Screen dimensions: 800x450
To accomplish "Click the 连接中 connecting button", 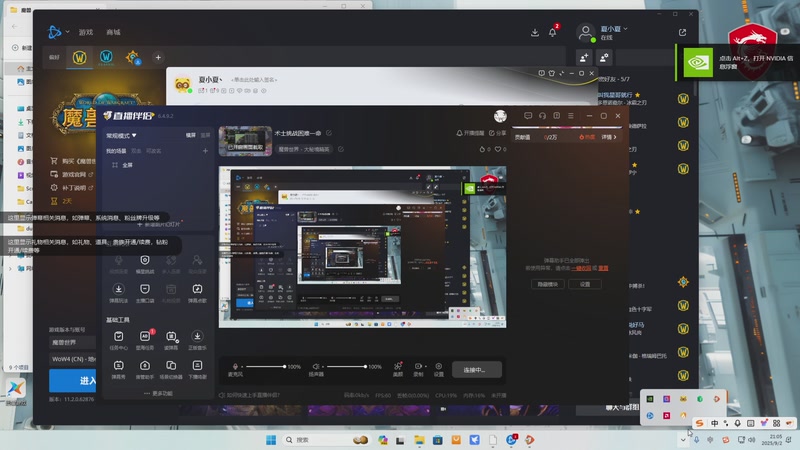I will pyautogui.click(x=477, y=369).
